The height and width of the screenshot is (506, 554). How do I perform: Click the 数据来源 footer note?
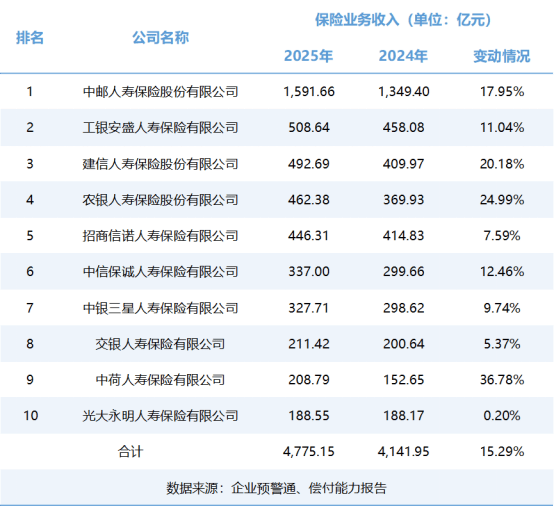[277, 488]
